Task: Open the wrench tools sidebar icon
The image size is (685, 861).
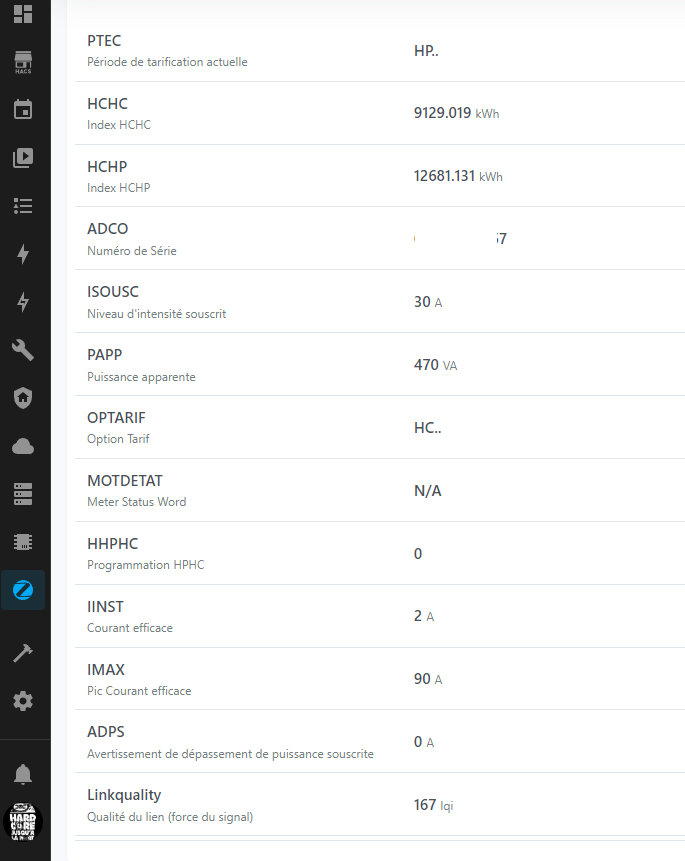Action: [x=23, y=350]
